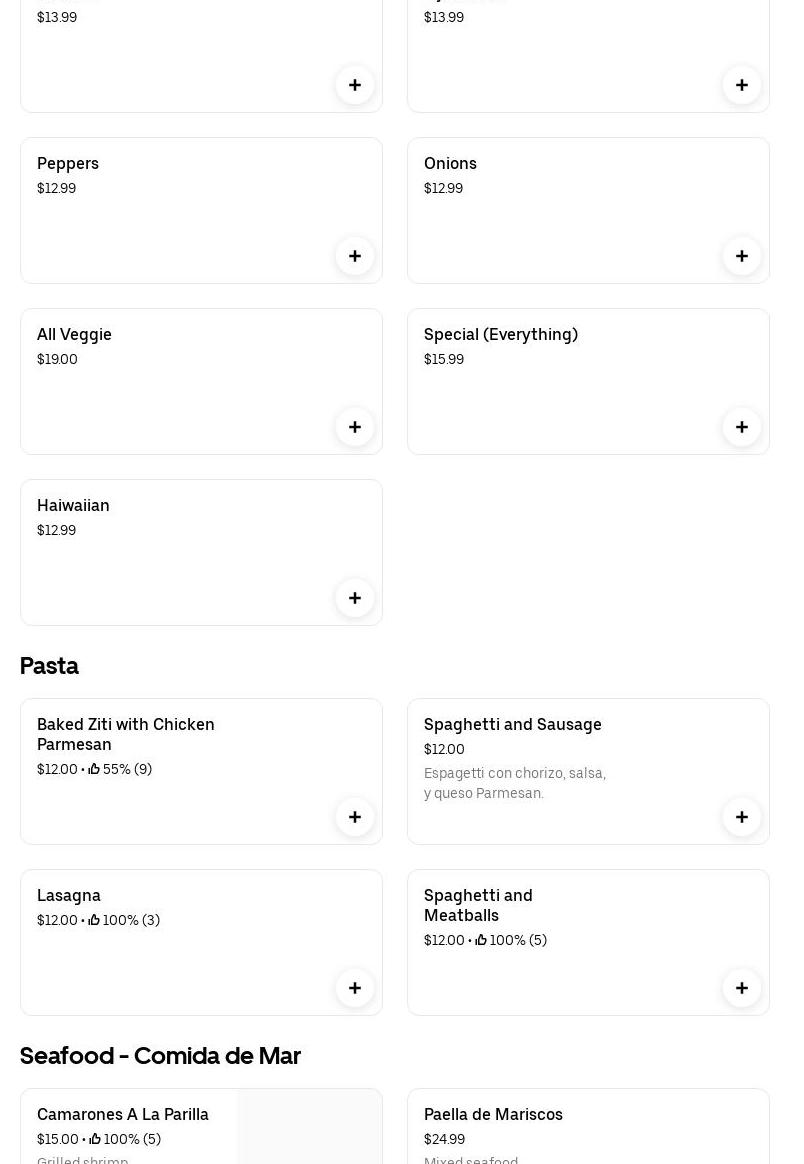
Task: Add Haiwaiian pizza using plus button
Action: (355, 598)
